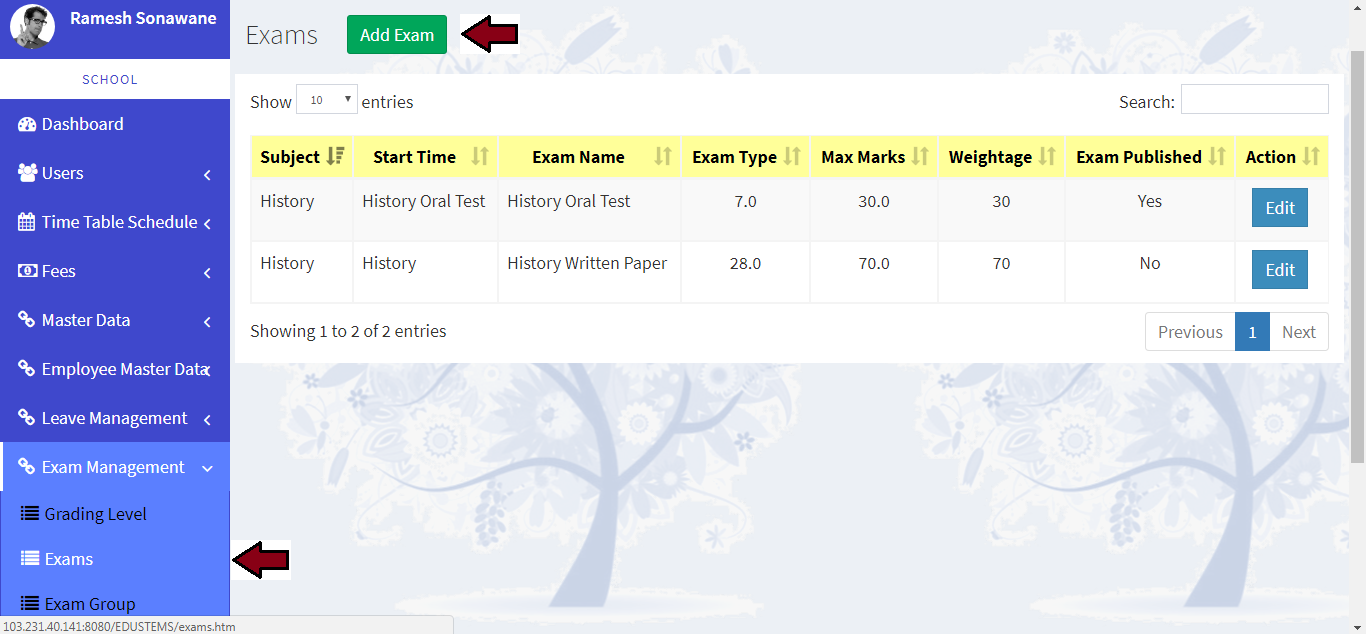Click the user profile avatar picture
This screenshot has height=634, width=1366.
click(x=32, y=27)
